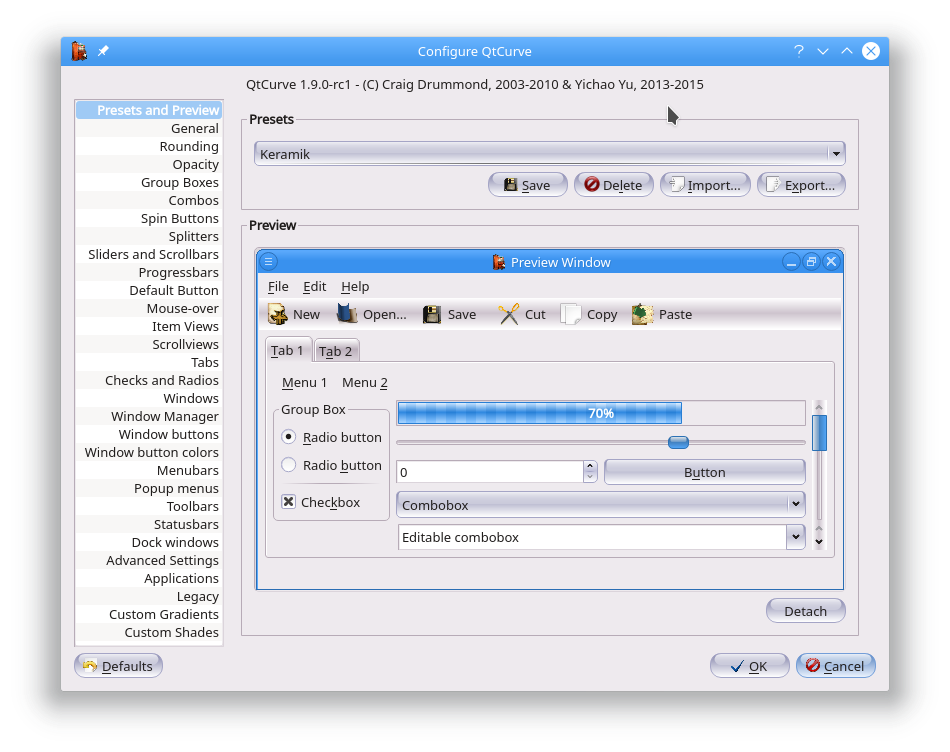Toggle the Checkbox in Group Box

point(289,502)
